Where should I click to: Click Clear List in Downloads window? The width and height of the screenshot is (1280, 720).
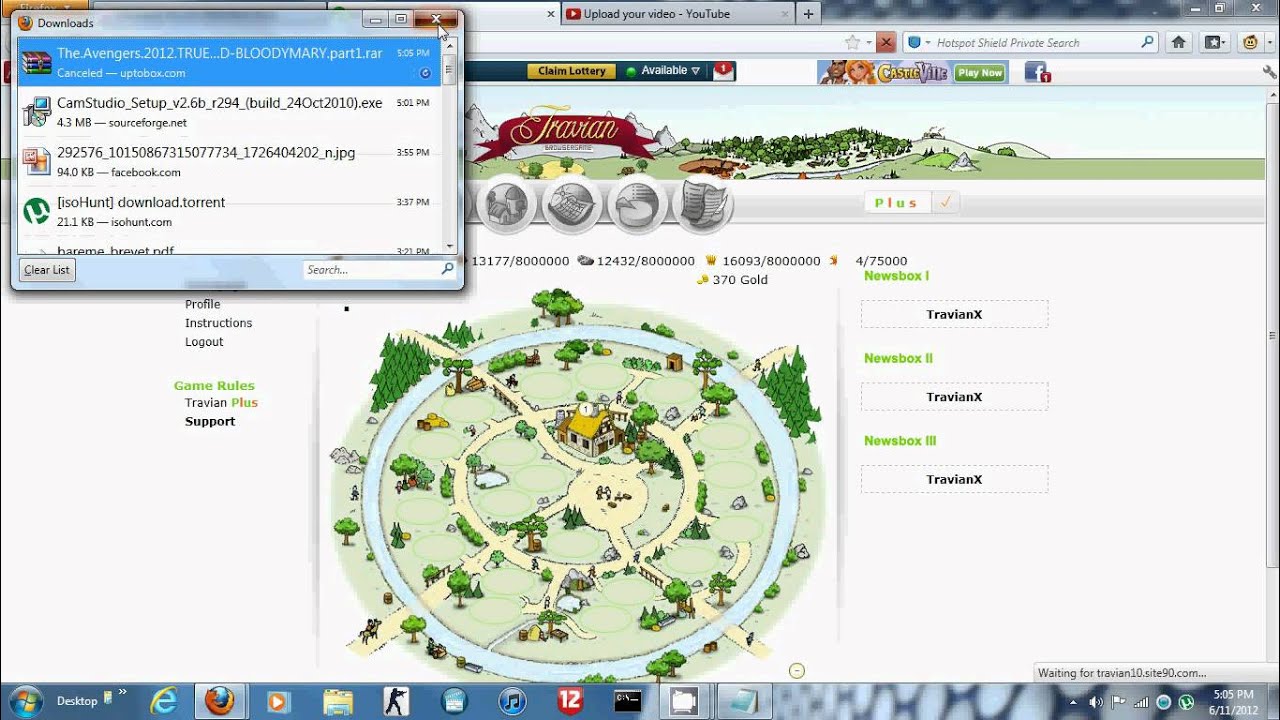pos(47,270)
